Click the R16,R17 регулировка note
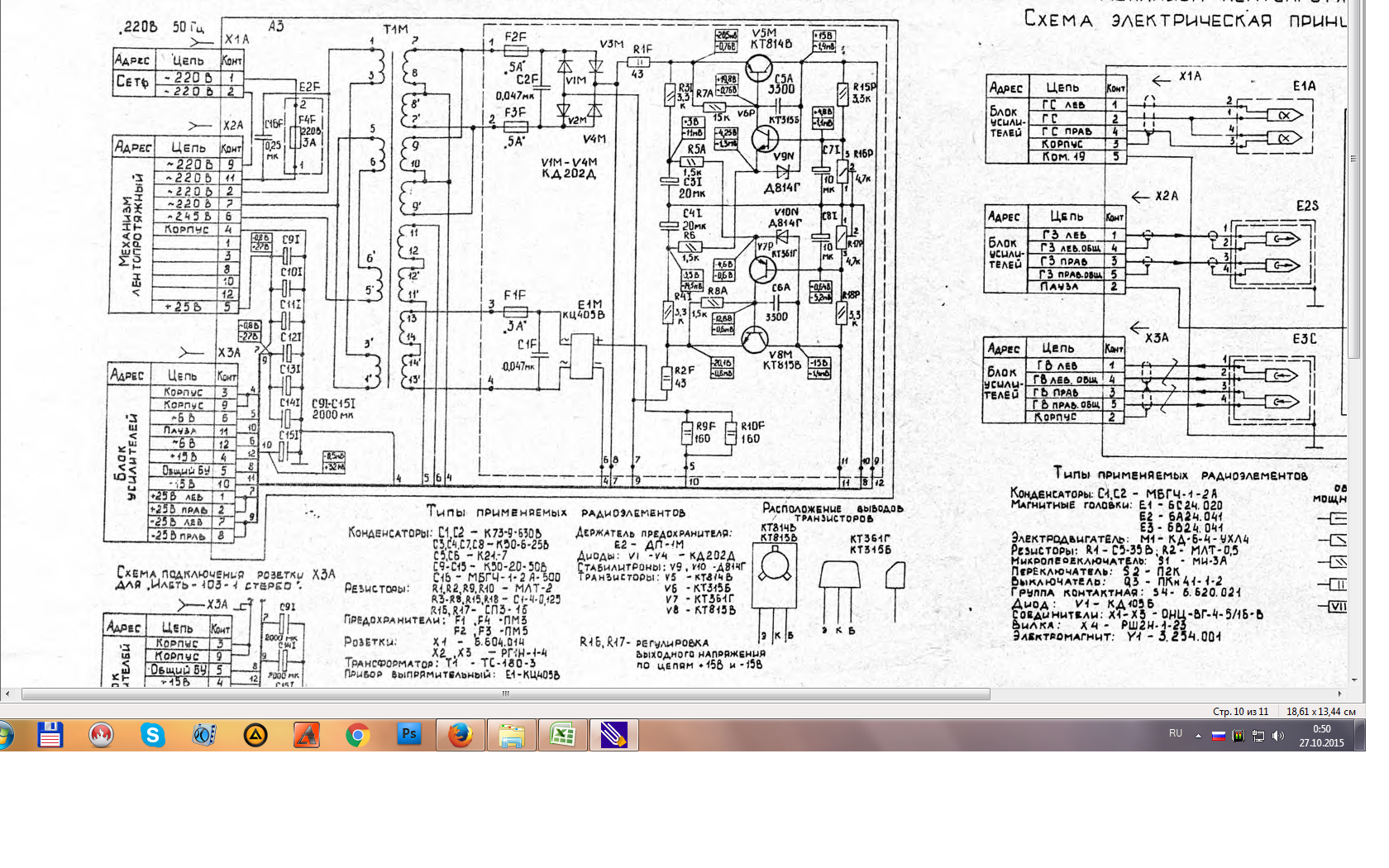 [x=673, y=653]
